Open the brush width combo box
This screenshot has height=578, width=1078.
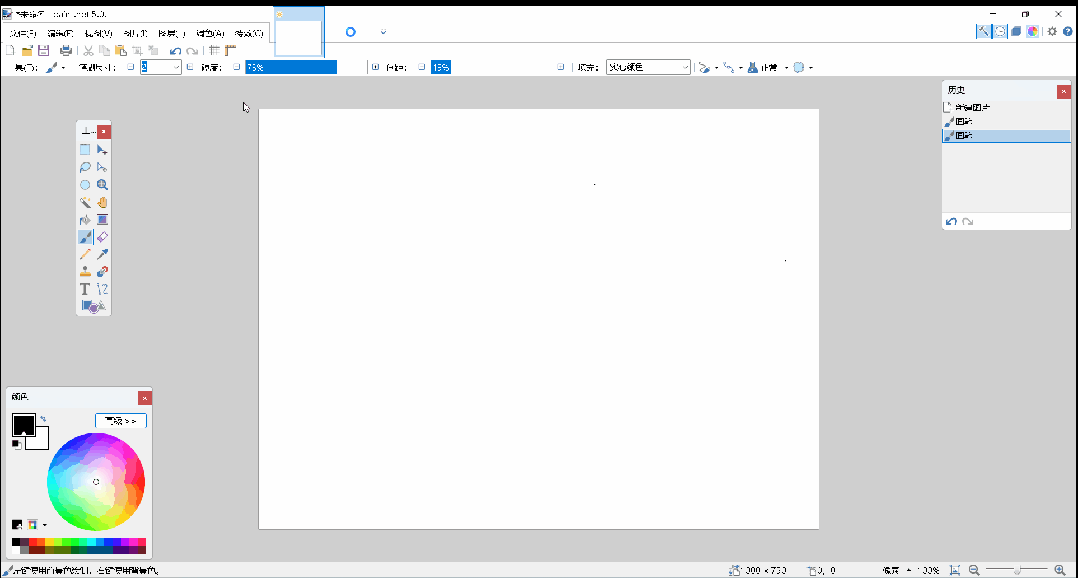[161, 67]
